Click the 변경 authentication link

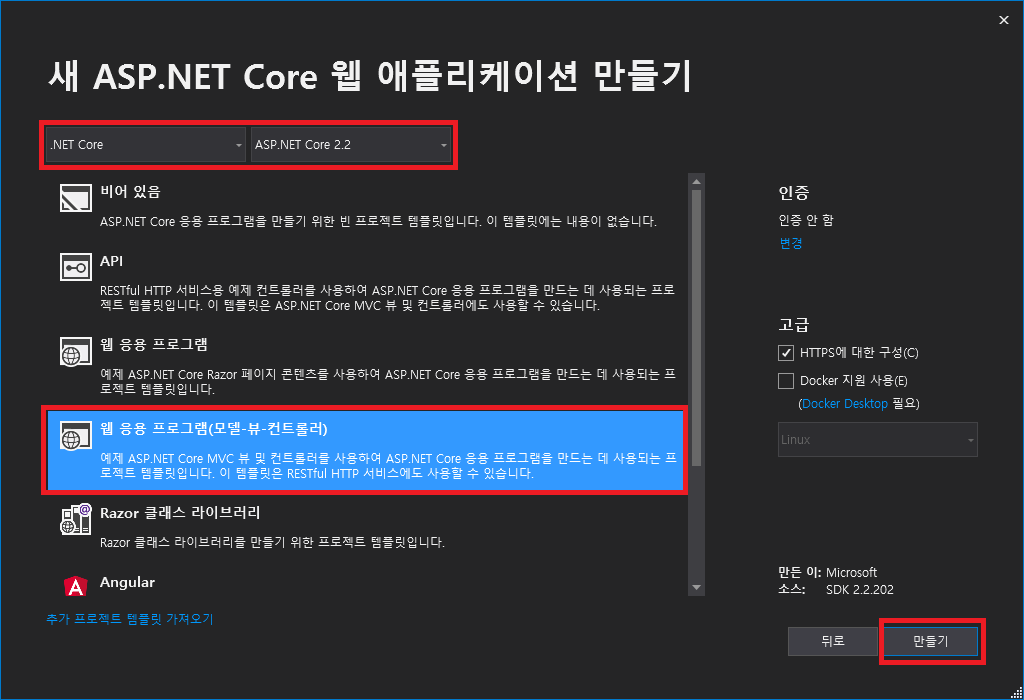tap(791, 243)
